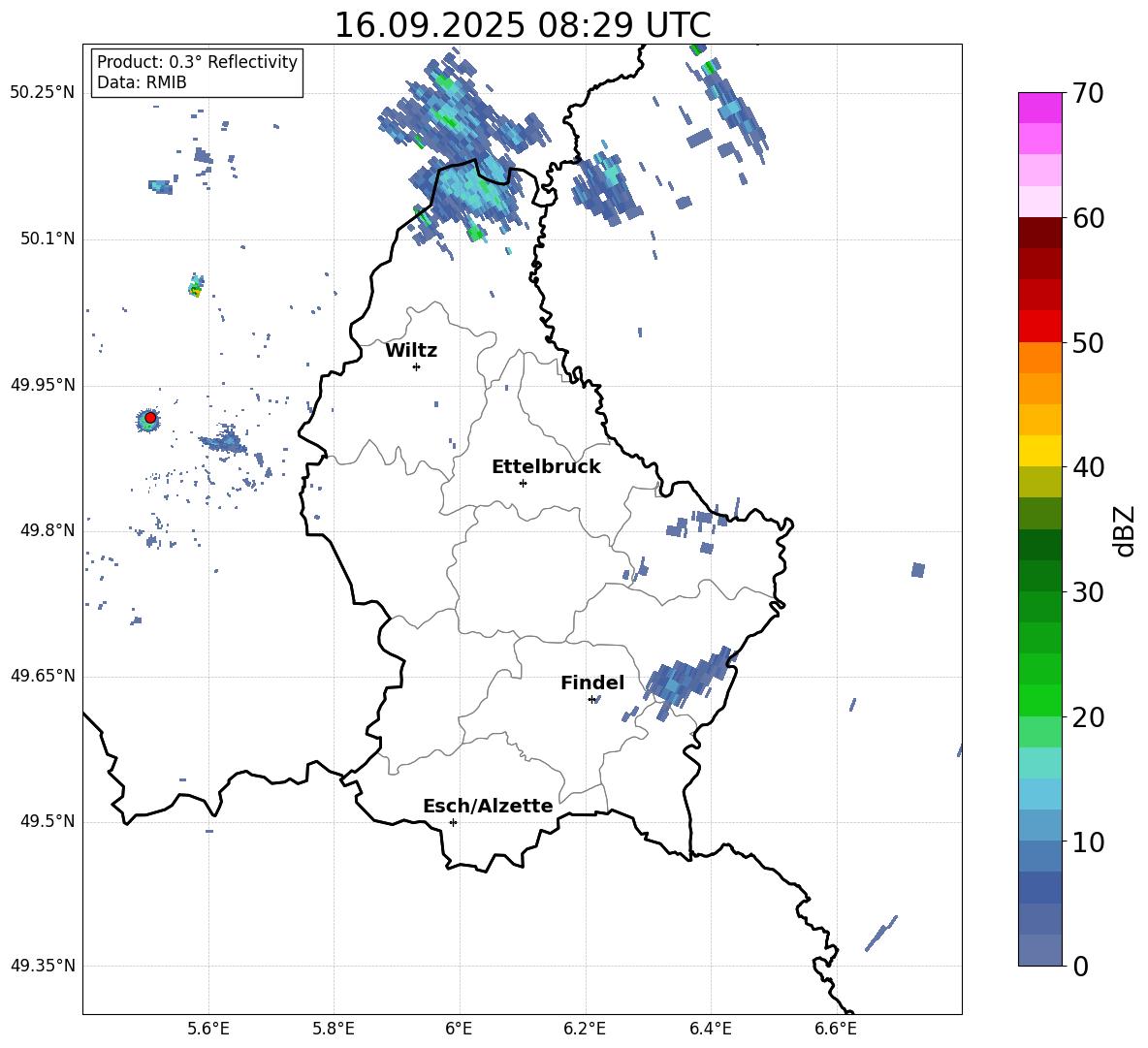Click the colorbar value 10
This screenshot has width=1148, height=1048.
tap(1089, 842)
